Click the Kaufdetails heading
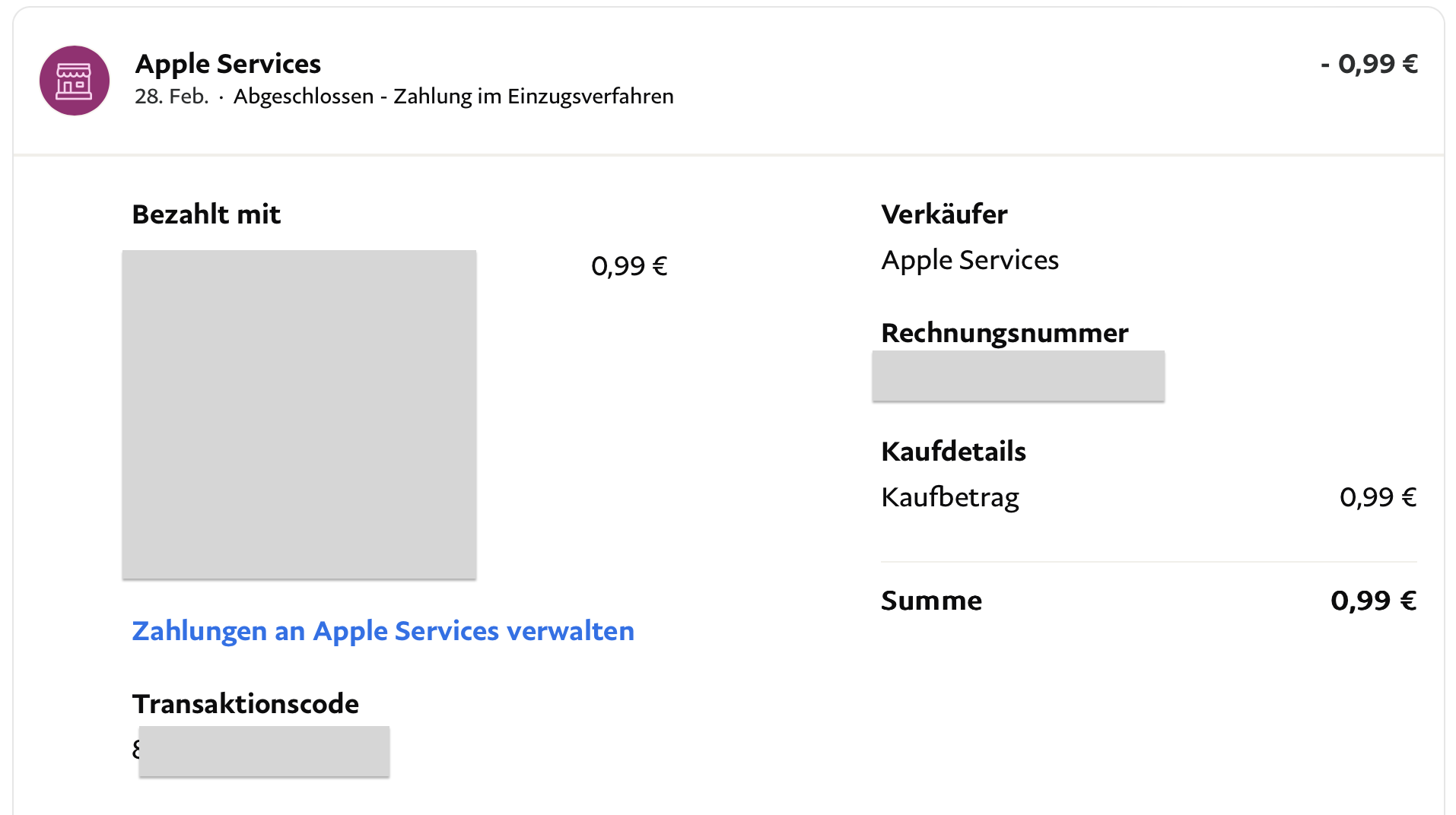 click(953, 452)
